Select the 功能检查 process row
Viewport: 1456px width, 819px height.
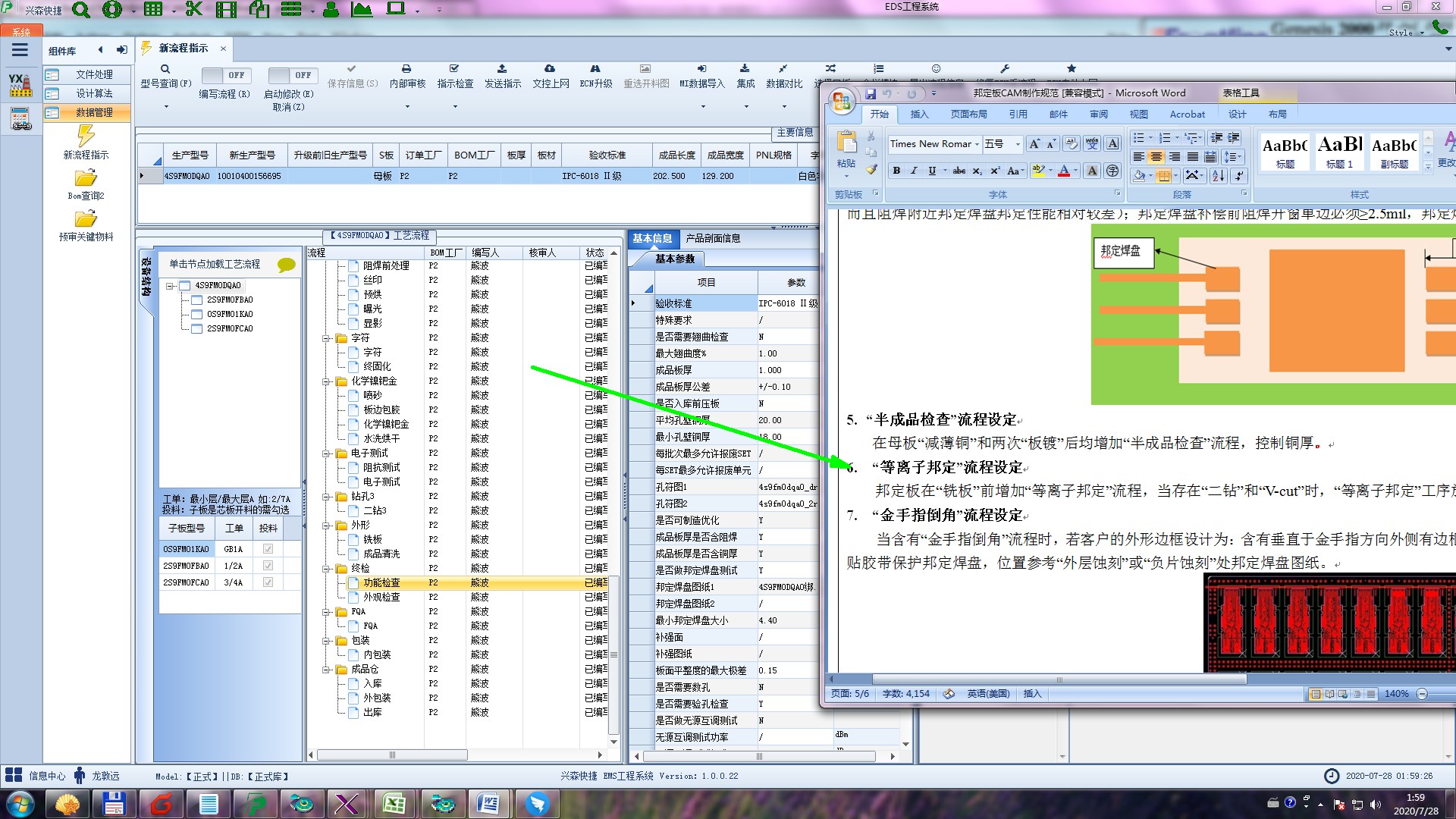381,582
